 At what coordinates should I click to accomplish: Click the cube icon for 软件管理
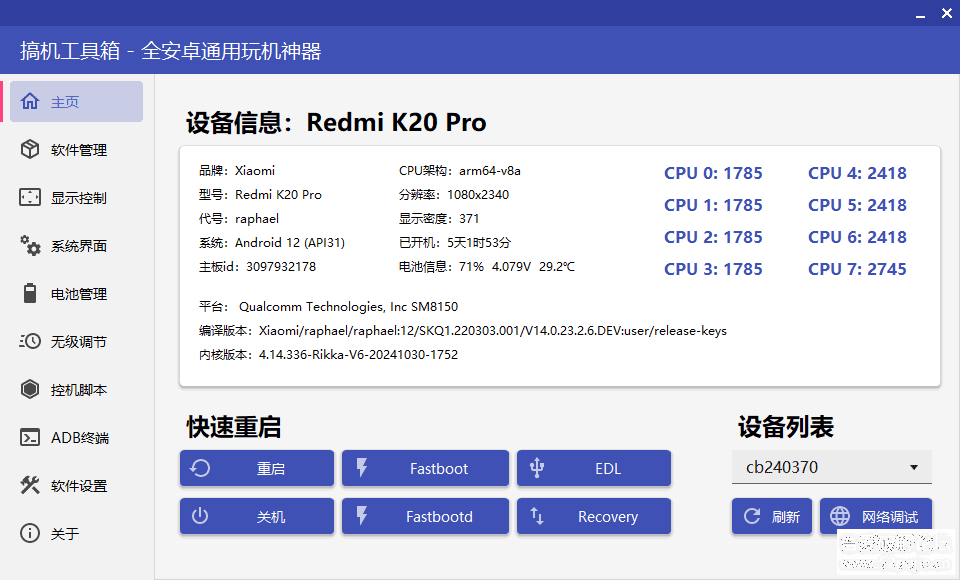click(29, 149)
